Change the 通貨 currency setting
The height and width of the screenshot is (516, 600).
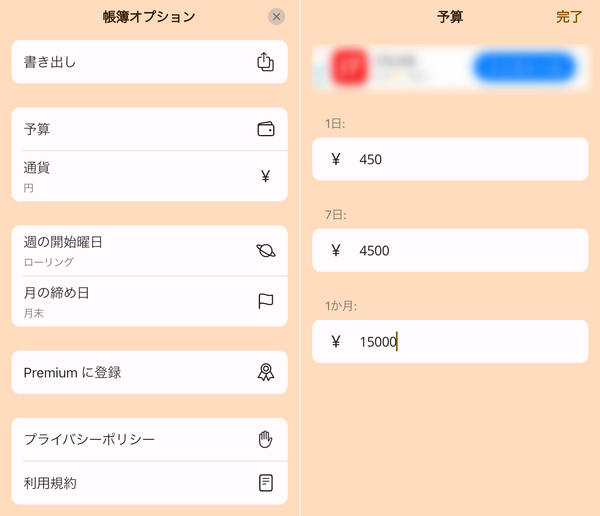click(x=150, y=176)
